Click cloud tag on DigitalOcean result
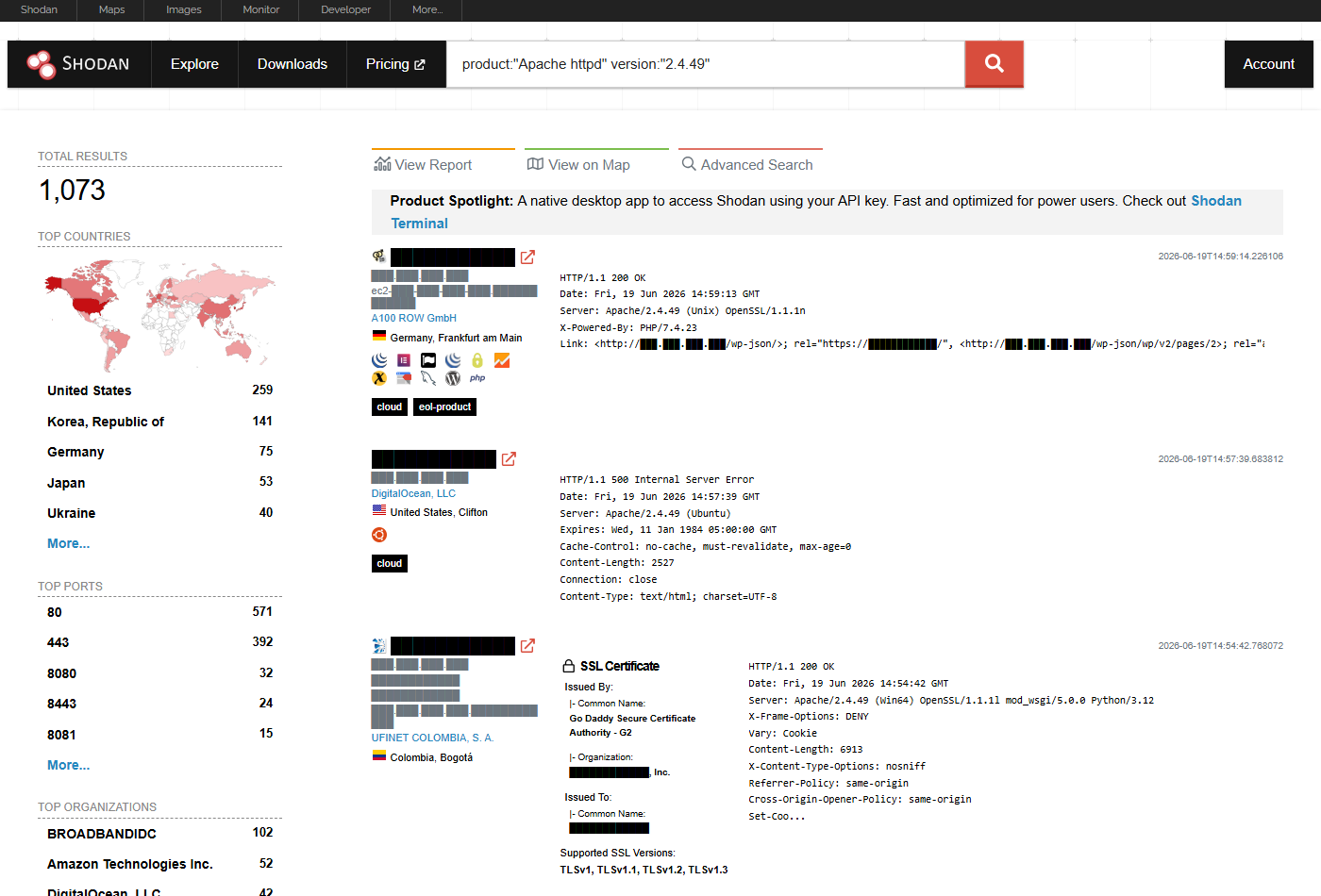Screen dimensions: 1321x896 click(x=390, y=563)
